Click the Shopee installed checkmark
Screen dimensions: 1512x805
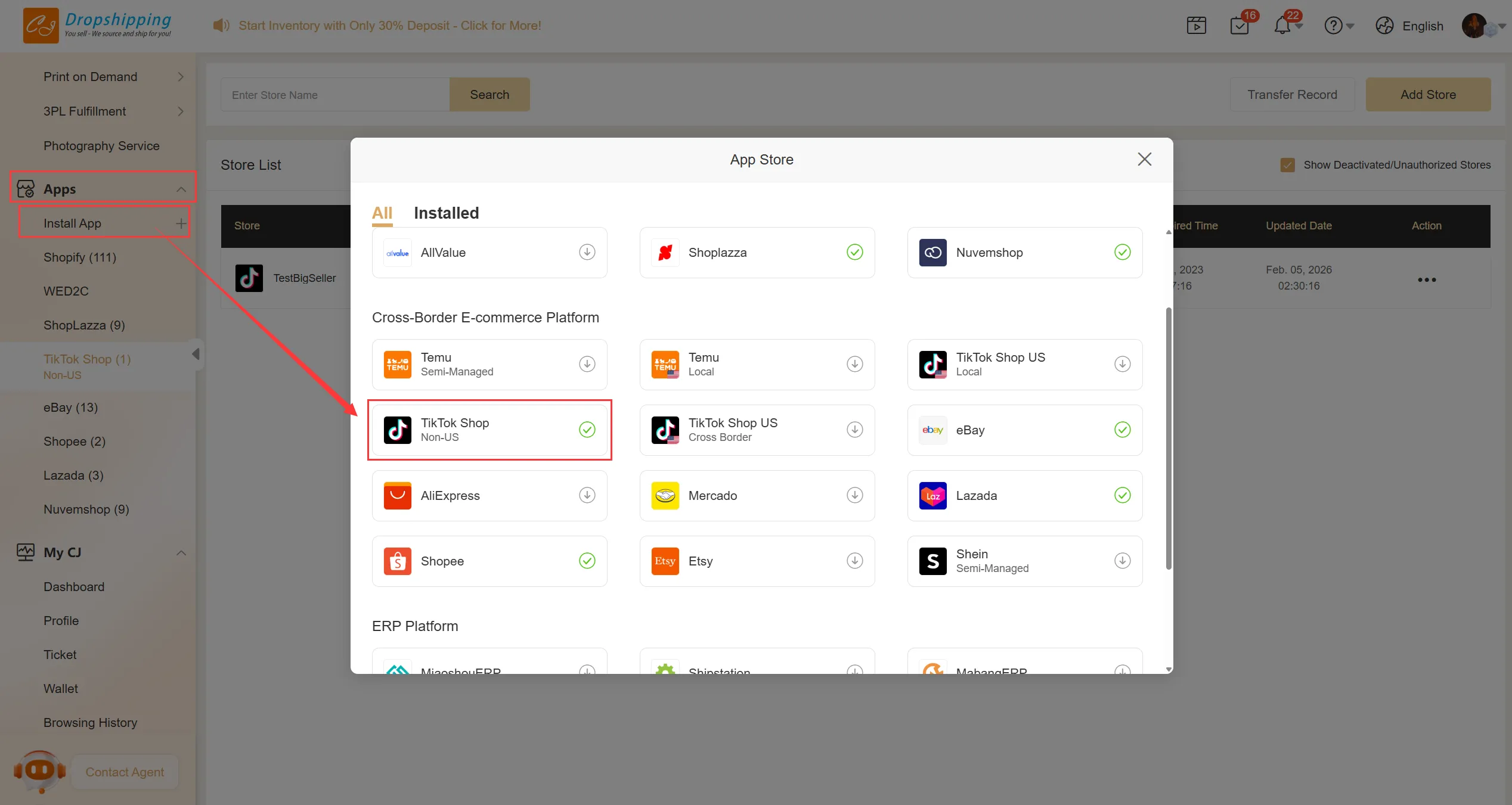point(587,561)
